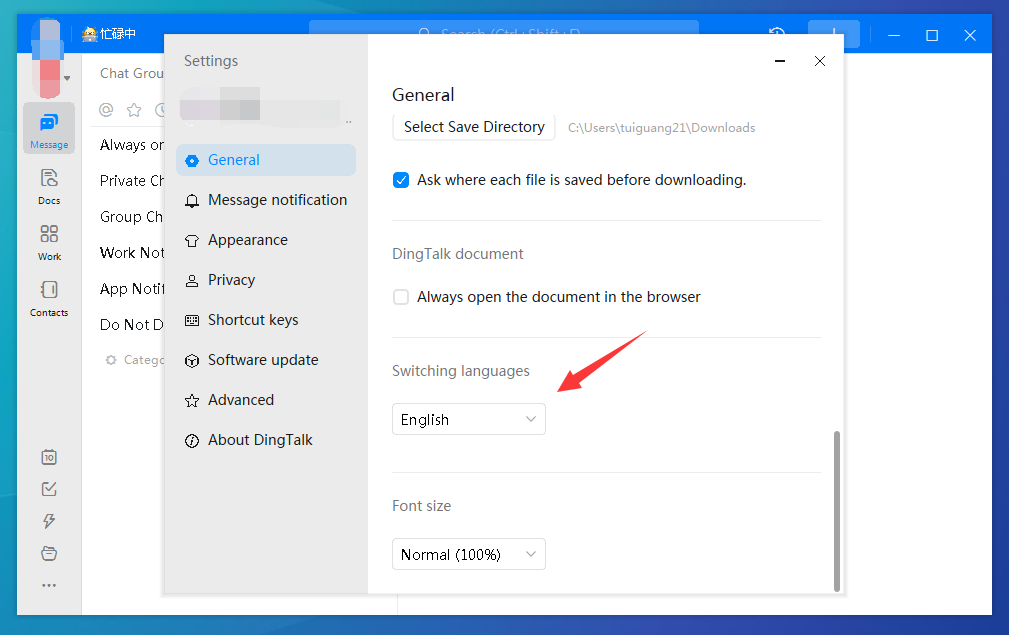The height and width of the screenshot is (635, 1009).
Task: Open the About DingTalk page
Action: pos(266,439)
